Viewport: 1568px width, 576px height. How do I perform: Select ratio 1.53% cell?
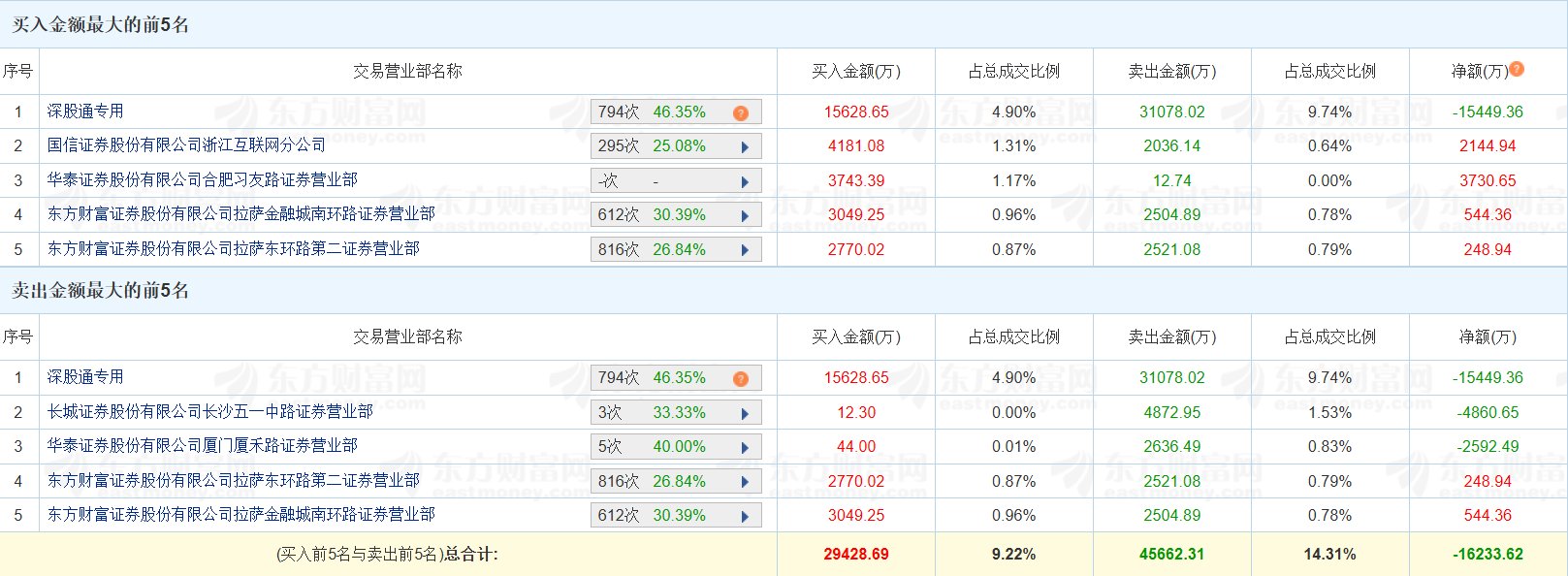coord(1329,413)
